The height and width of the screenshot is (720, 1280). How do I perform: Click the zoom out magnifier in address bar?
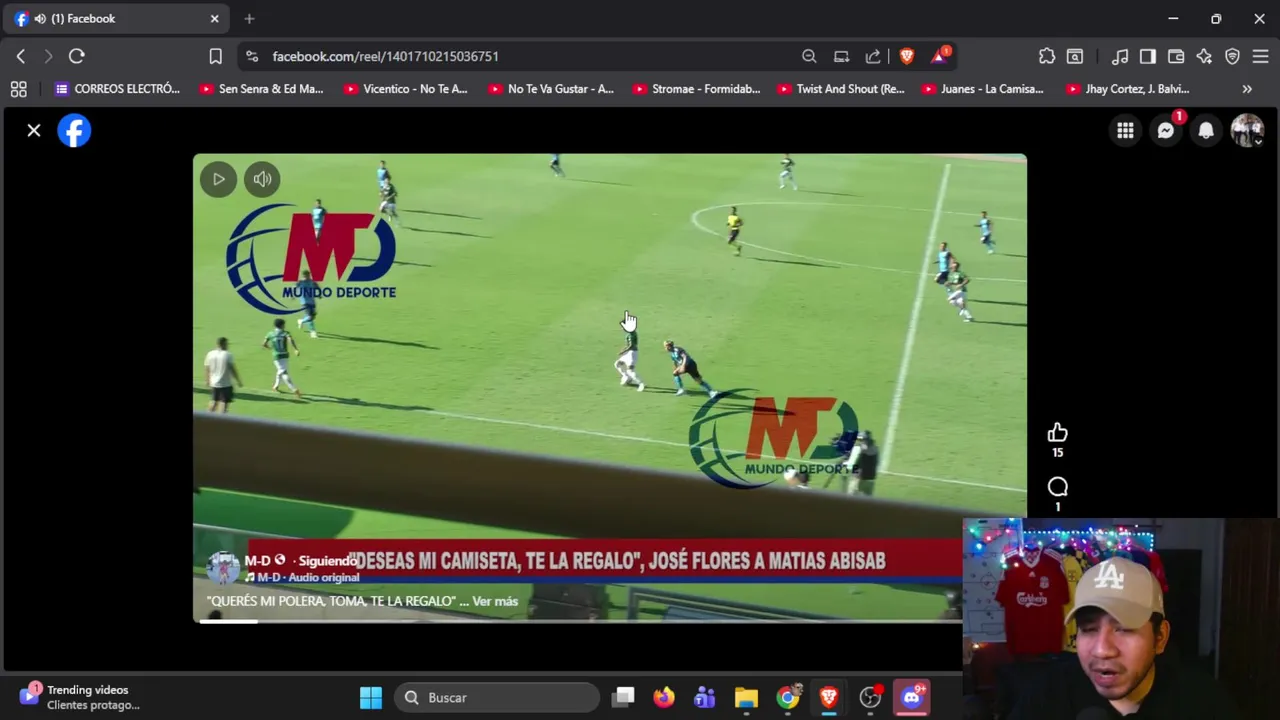coord(809,56)
